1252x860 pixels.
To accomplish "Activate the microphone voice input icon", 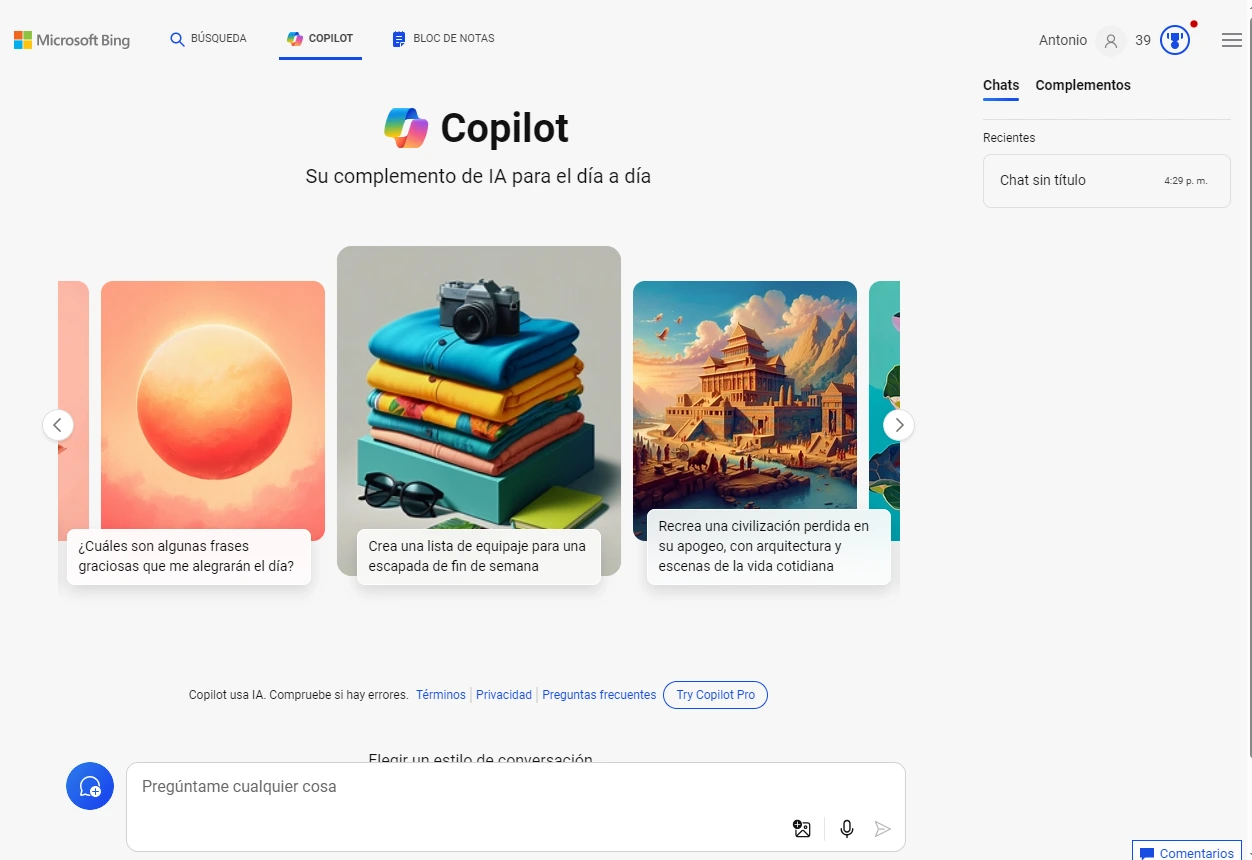I will [x=847, y=829].
